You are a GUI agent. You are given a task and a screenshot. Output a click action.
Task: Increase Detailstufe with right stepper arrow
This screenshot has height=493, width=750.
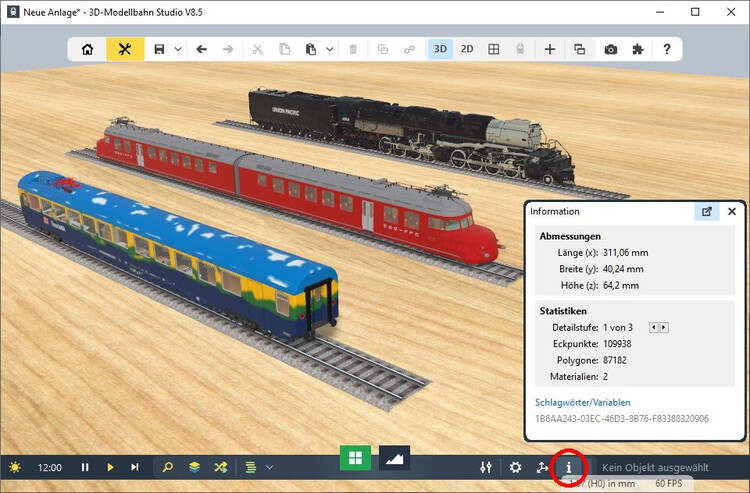pyautogui.click(x=664, y=328)
